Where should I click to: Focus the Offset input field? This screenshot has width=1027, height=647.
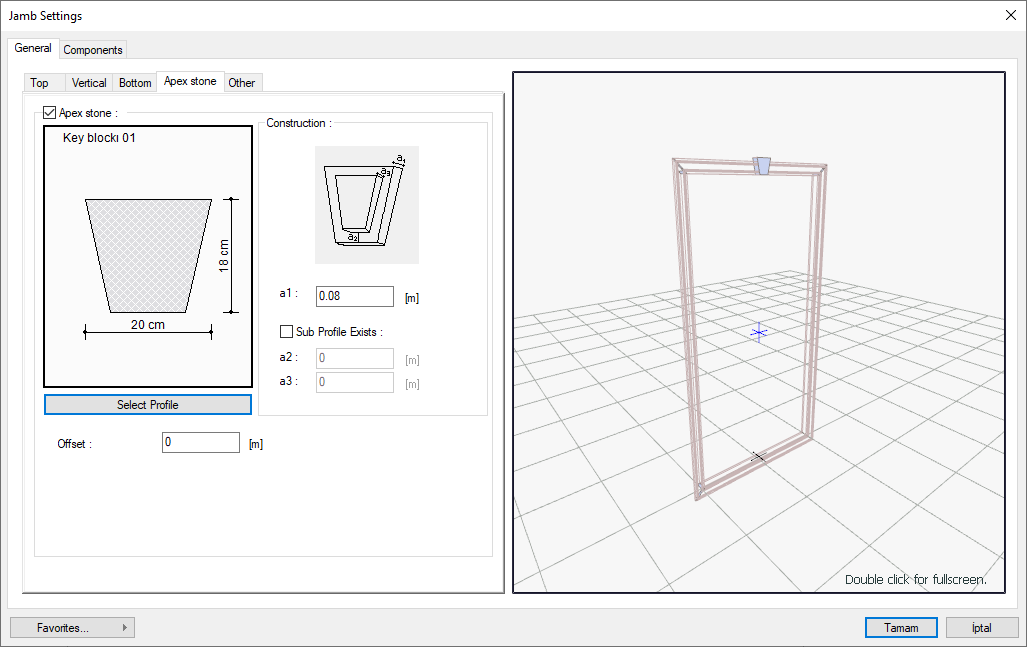pos(200,443)
